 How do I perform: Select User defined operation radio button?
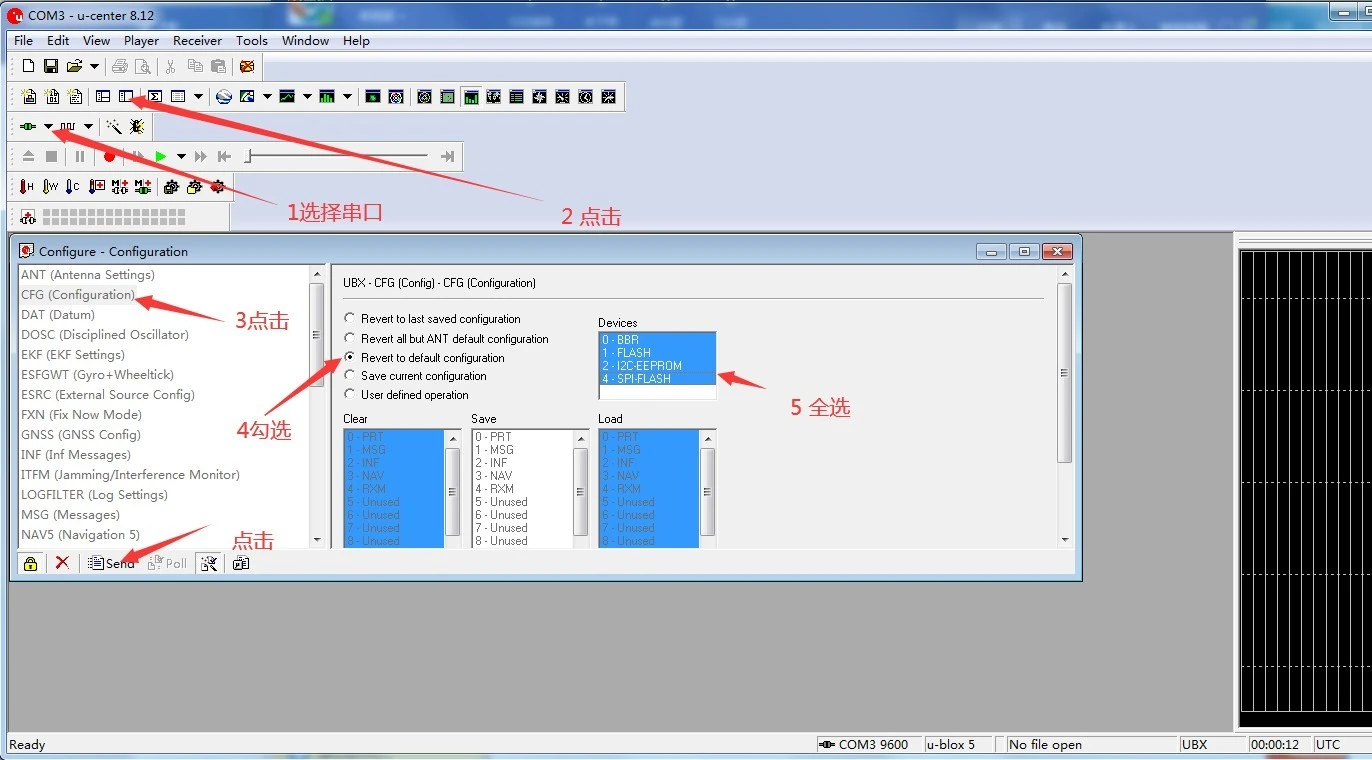pyautogui.click(x=407, y=395)
